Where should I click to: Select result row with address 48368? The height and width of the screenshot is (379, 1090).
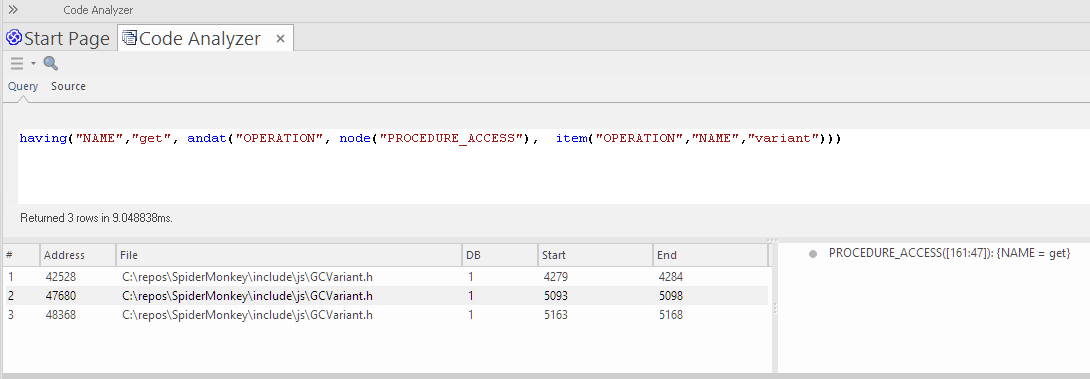pos(387,314)
